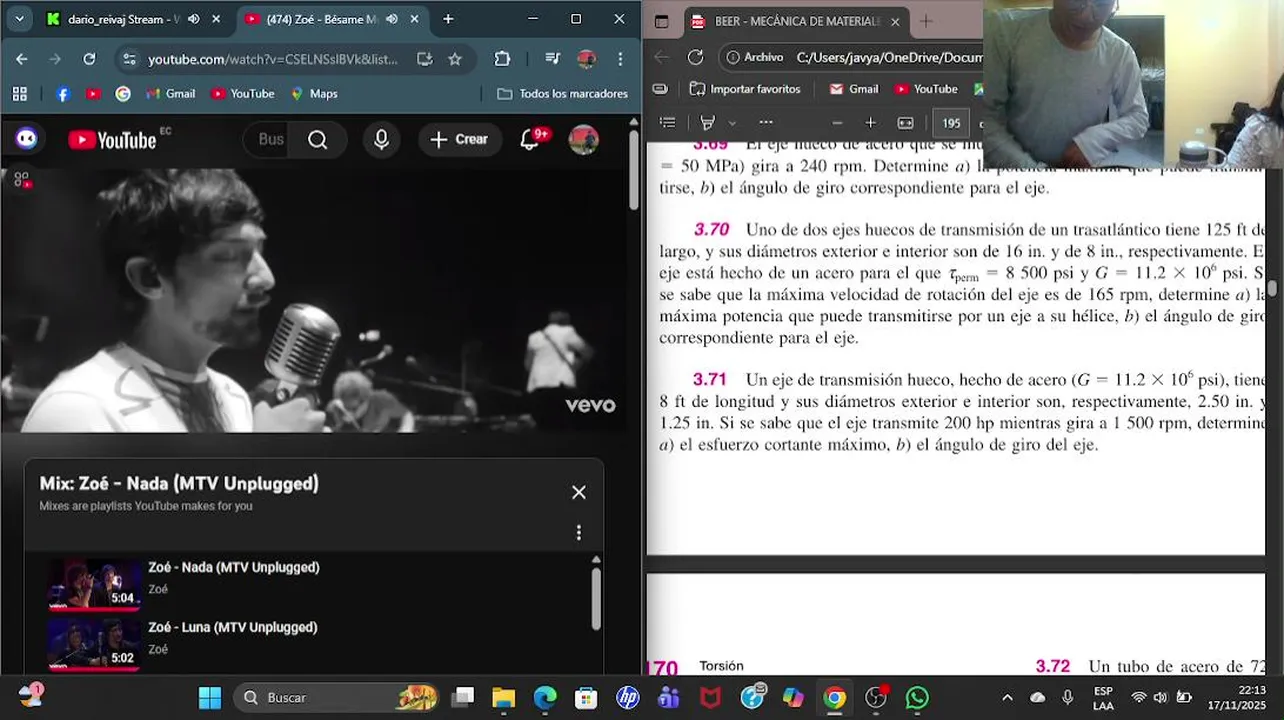This screenshot has height=720, width=1284.
Task: Open YouTube bookmark in Chrome
Action: (243, 94)
